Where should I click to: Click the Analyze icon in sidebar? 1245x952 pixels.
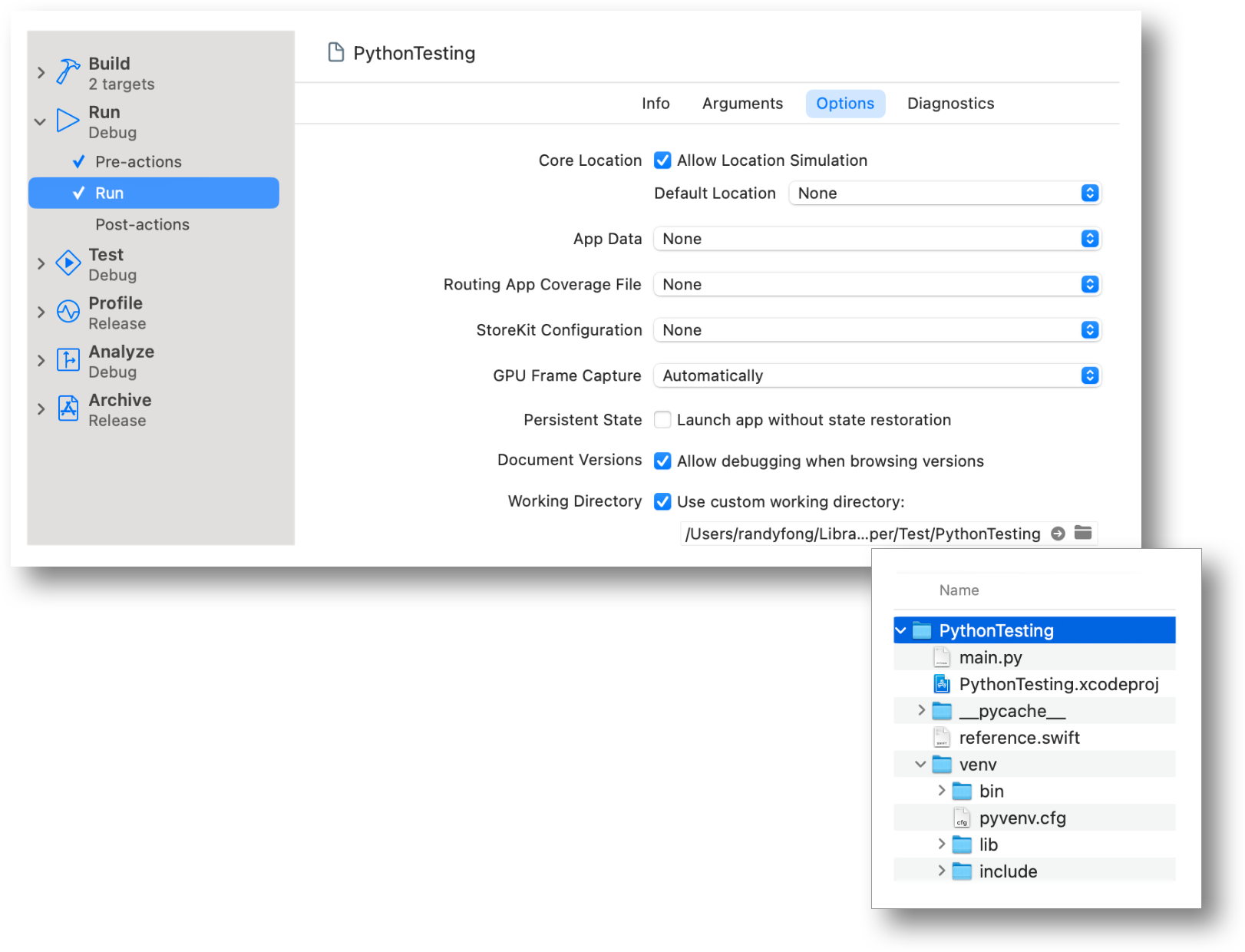click(68, 359)
